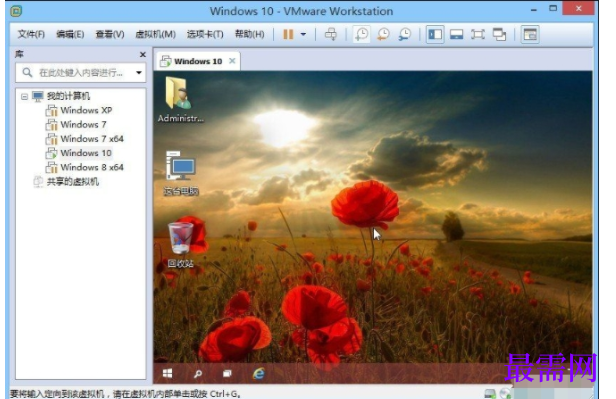Click the VMware Workstation app icon

point(16,11)
